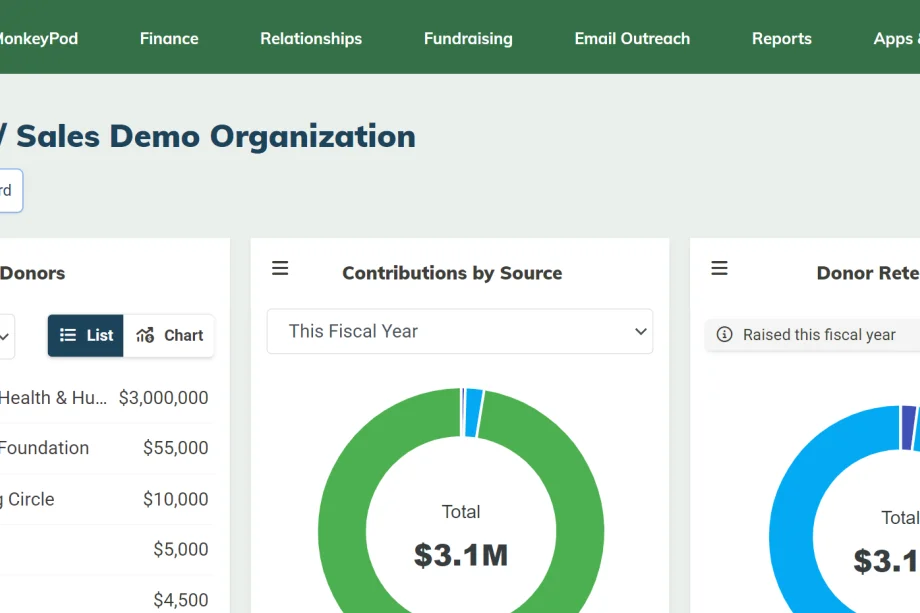Viewport: 920px width, 613px height.
Task: Open the Contributions by Source hamburger menu
Action: pos(280,269)
